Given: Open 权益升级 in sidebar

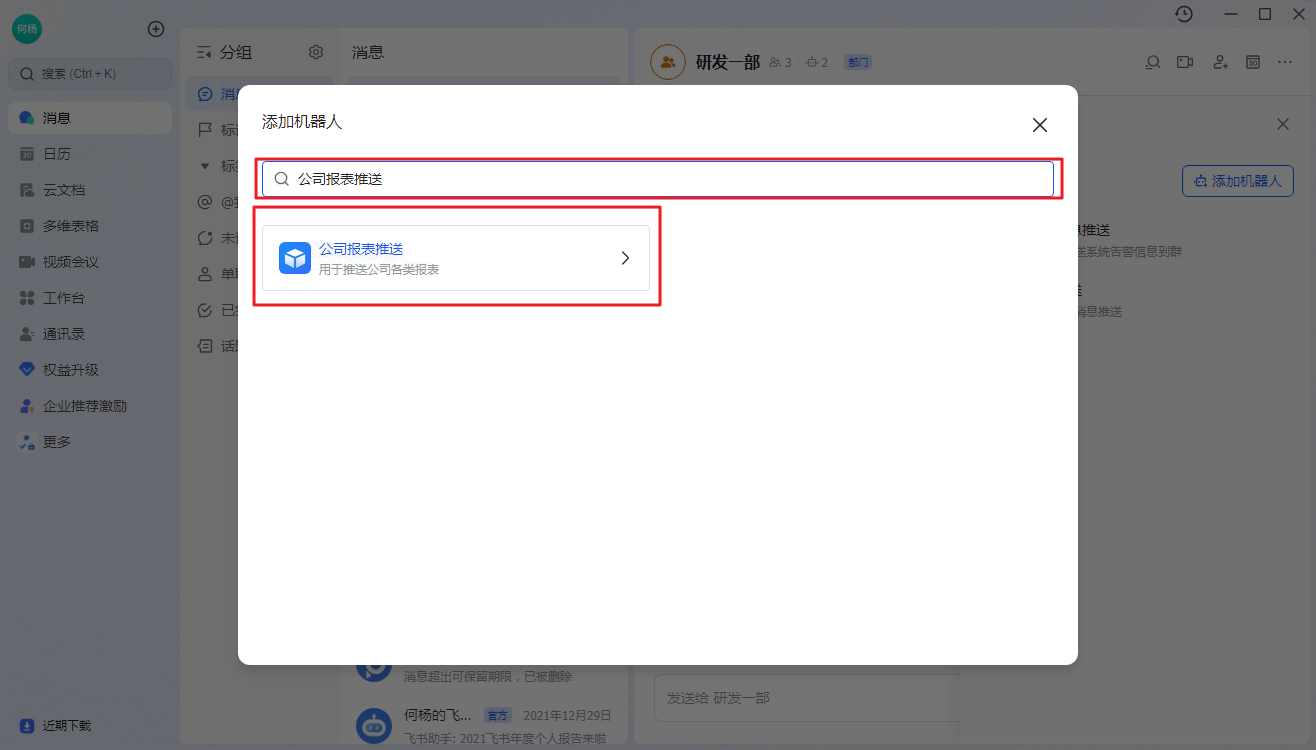Looking at the screenshot, I should click(x=70, y=370).
